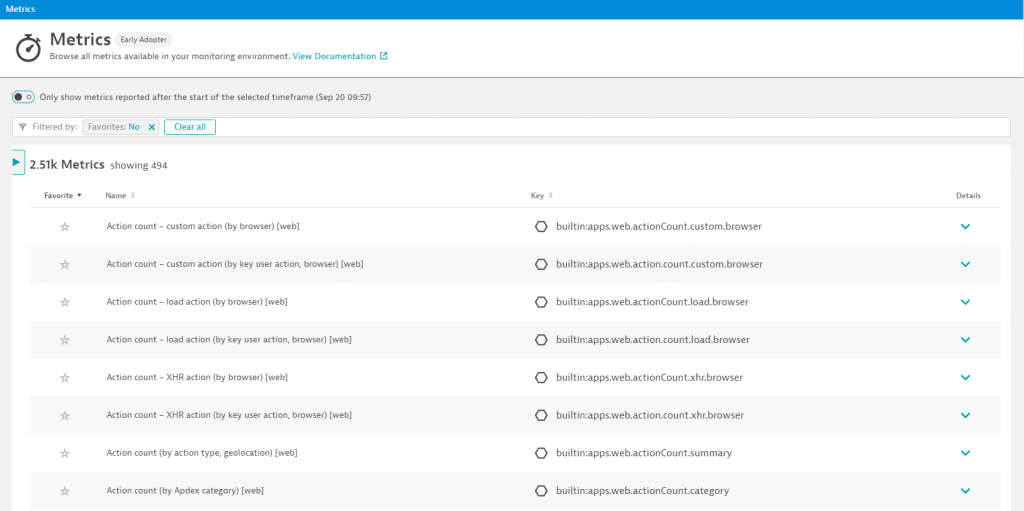This screenshot has width=1024, height=511.
Task: Star load action (by key user action, browser)
Action: click(x=65, y=340)
